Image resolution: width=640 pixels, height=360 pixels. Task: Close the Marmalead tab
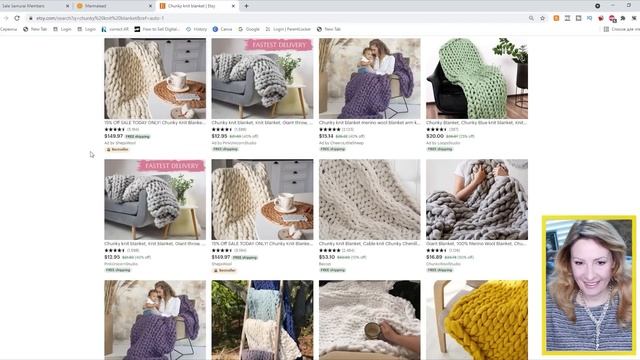coord(150,6)
